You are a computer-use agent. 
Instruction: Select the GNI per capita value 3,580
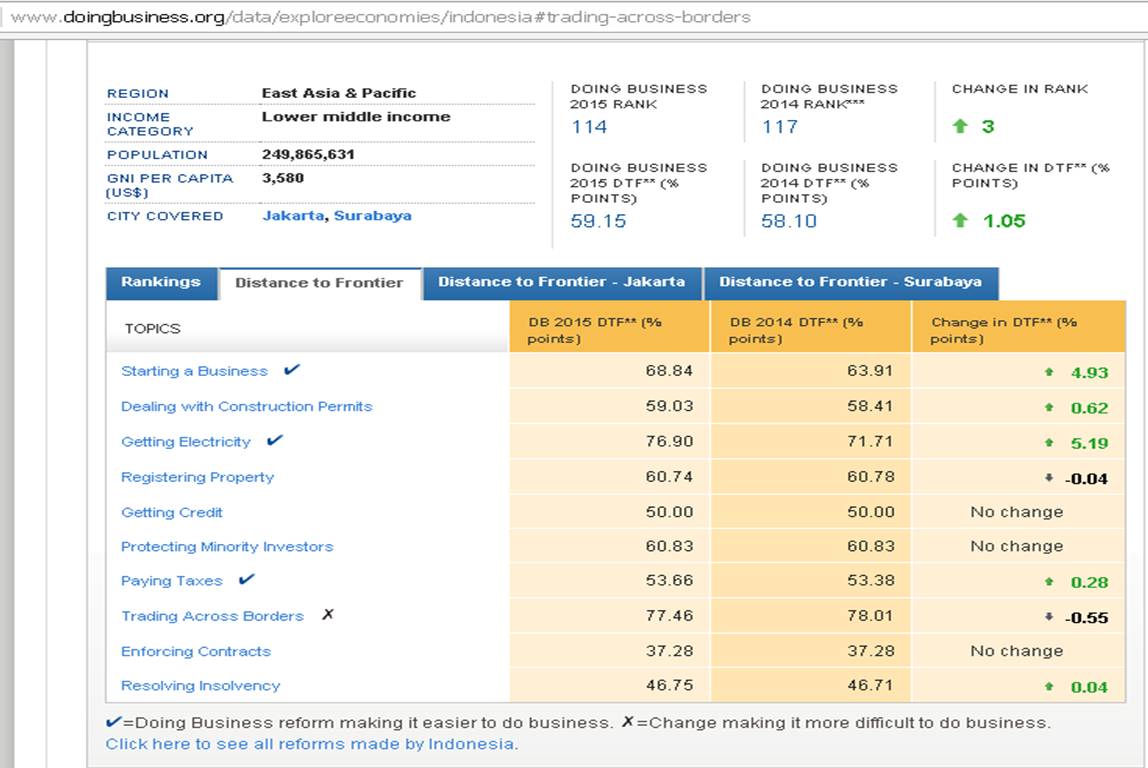coord(283,178)
